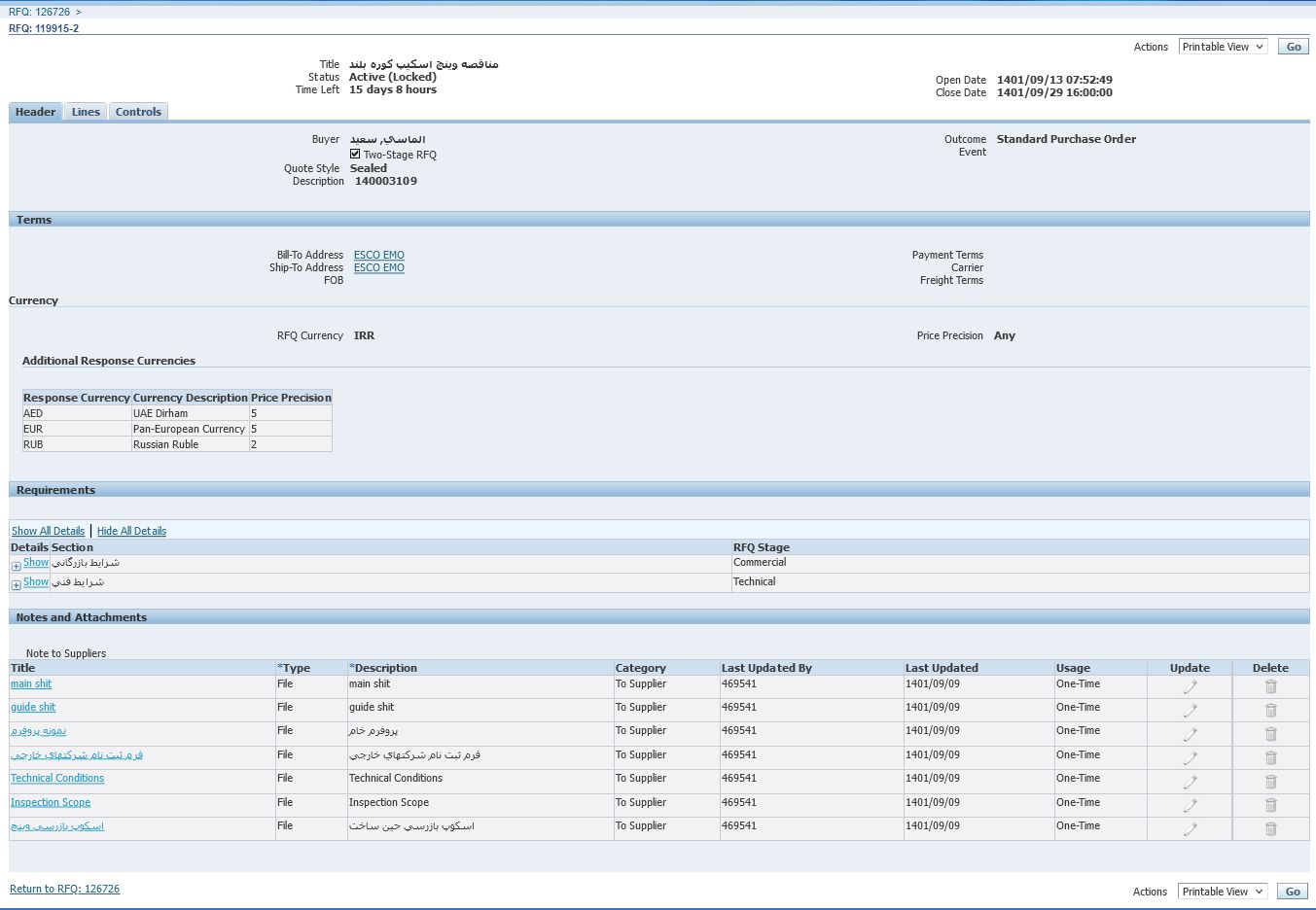Click trash icon for پروفرم خام row
This screenshot has width=1316, height=910.
pos(1270,734)
